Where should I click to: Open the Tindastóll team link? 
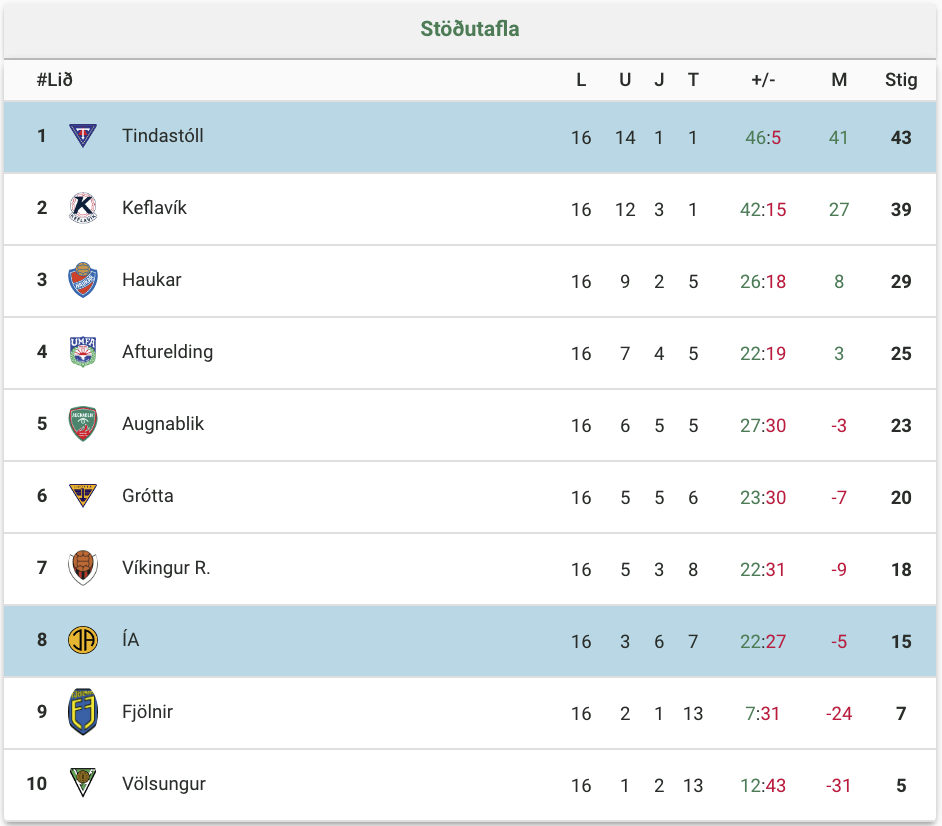pos(163,136)
